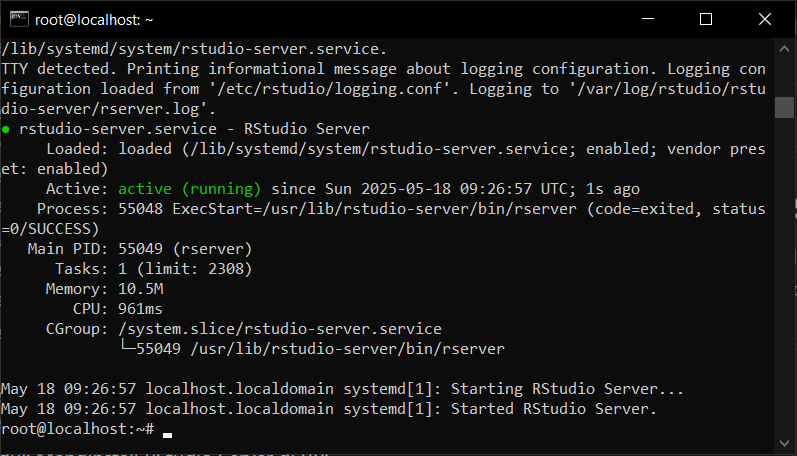
Task: Click 'rstudio-server.service - RStudio Server' heading line
Action: [x=194, y=129]
